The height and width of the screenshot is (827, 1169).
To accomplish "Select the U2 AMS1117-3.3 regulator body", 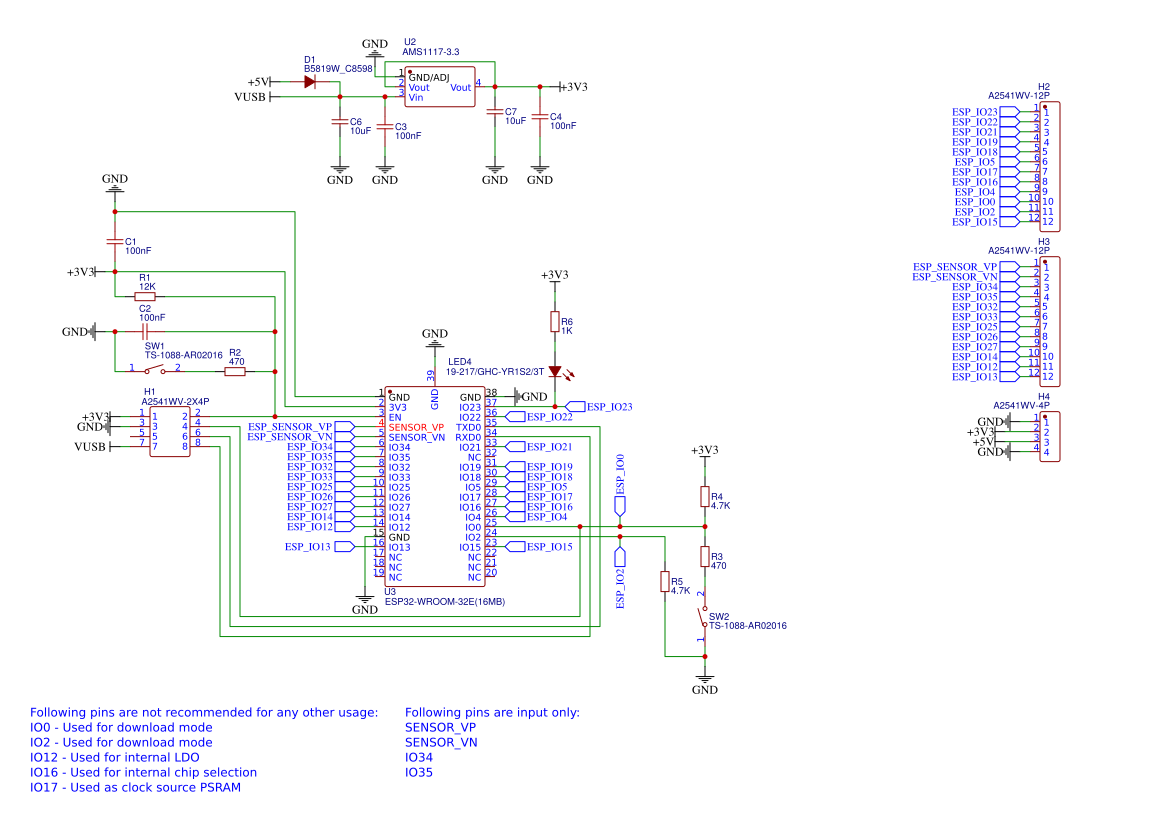I will click(x=440, y=87).
